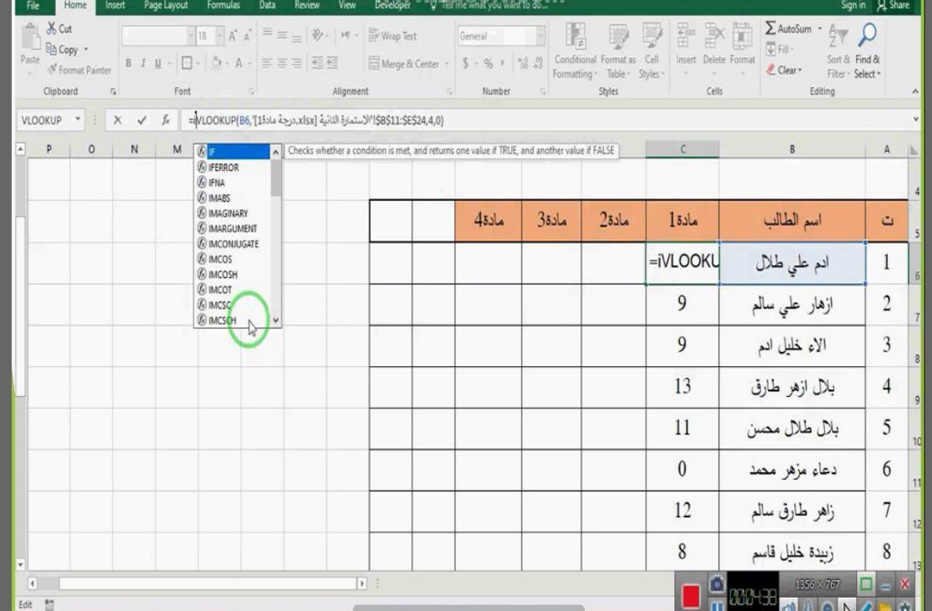Switch to the Formulas ribbon tab
This screenshot has width=932, height=611.
[x=223, y=6]
